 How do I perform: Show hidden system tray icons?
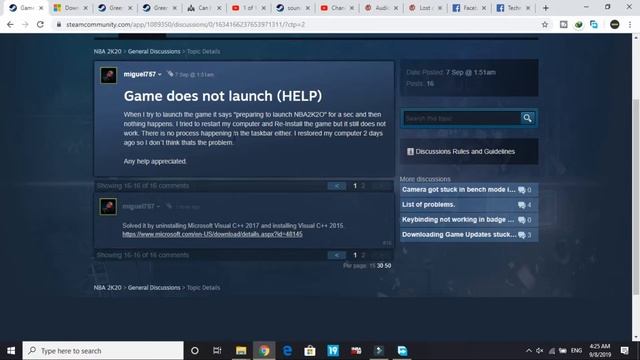coord(529,351)
